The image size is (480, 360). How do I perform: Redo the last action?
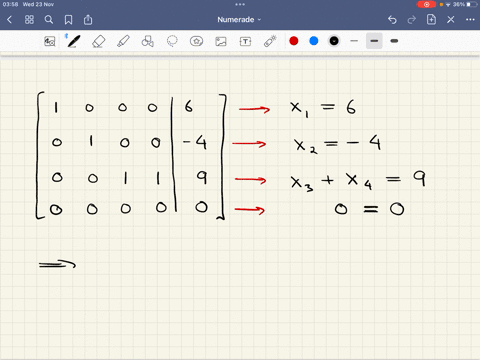tap(412, 20)
